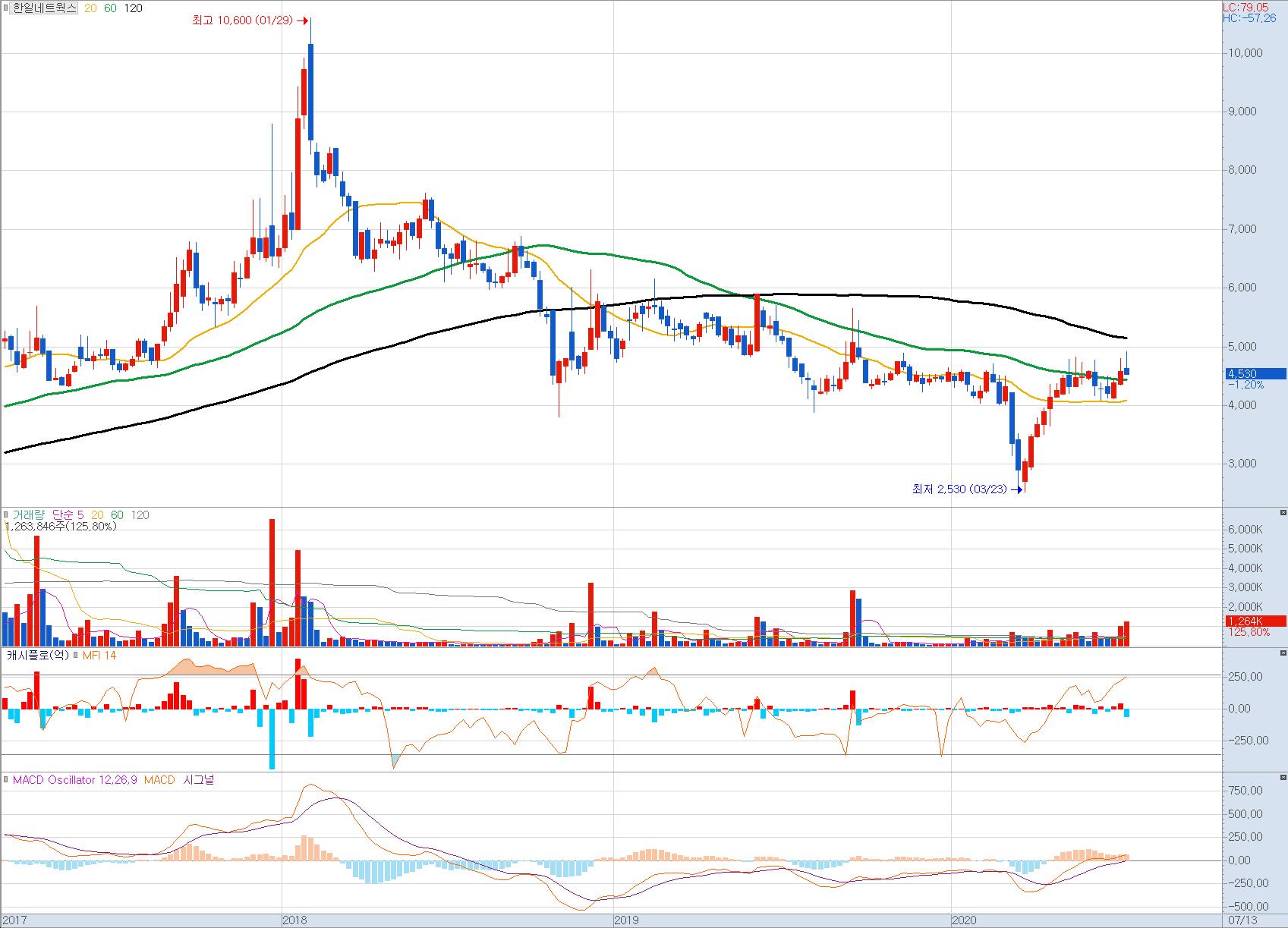The width and height of the screenshot is (1288, 928).
Task: Click the 캐시플로(억) indicator label
Action: (38, 655)
